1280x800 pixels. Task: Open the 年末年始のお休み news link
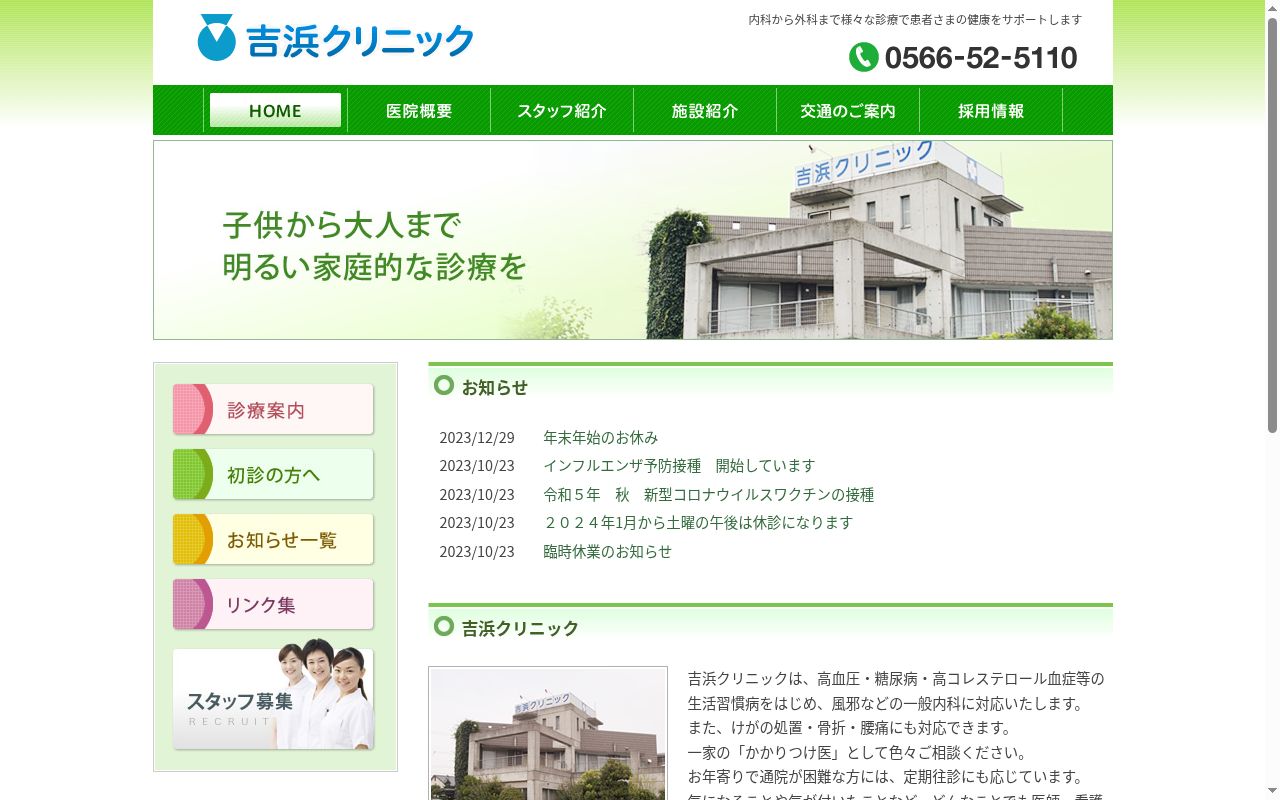coord(601,437)
